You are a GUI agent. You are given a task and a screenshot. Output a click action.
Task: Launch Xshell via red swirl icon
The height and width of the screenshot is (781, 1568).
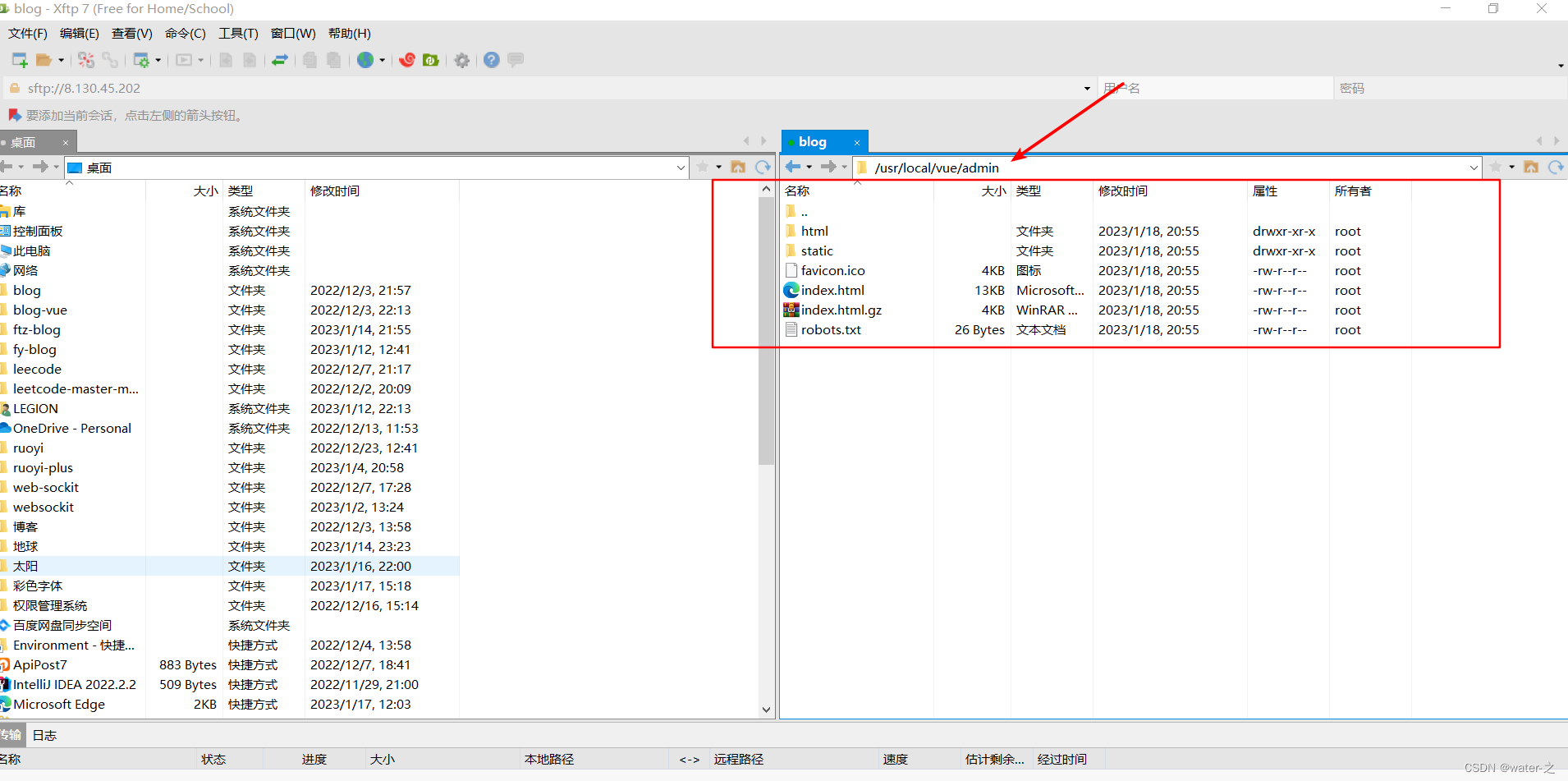tap(407, 60)
